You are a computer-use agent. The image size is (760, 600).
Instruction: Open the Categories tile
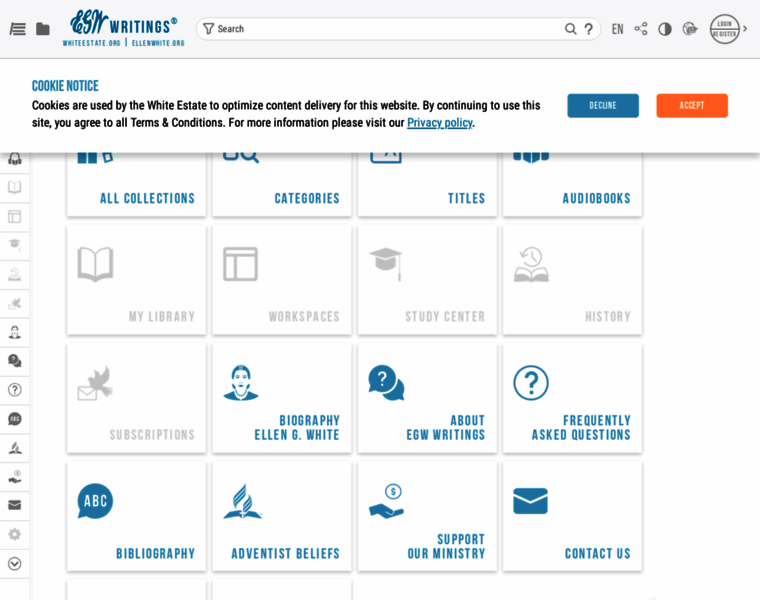click(x=282, y=184)
